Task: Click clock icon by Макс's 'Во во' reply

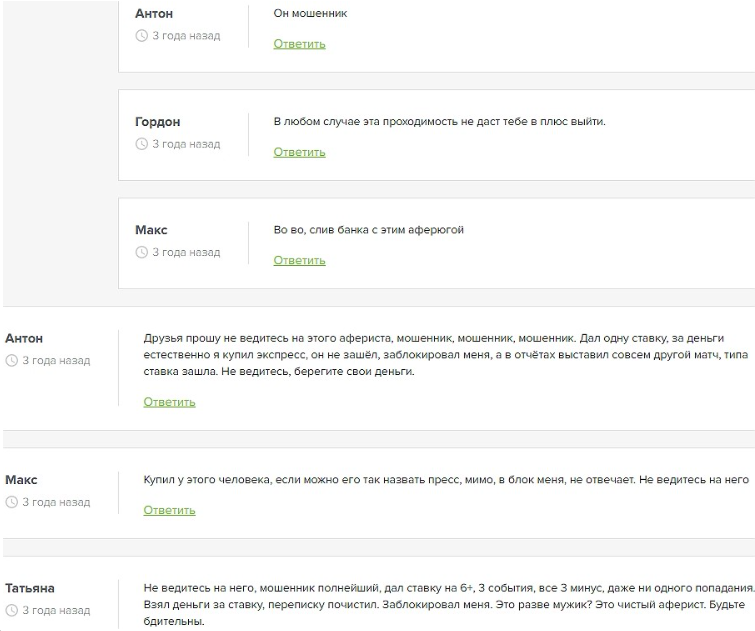Action: coord(142,252)
